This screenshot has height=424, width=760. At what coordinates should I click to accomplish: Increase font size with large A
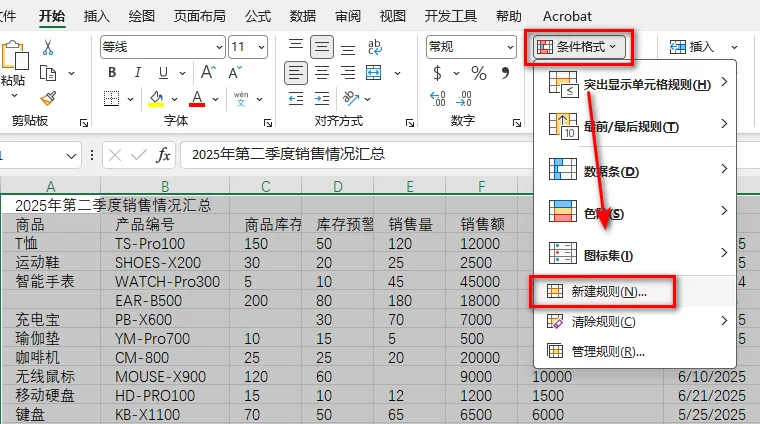click(x=208, y=72)
